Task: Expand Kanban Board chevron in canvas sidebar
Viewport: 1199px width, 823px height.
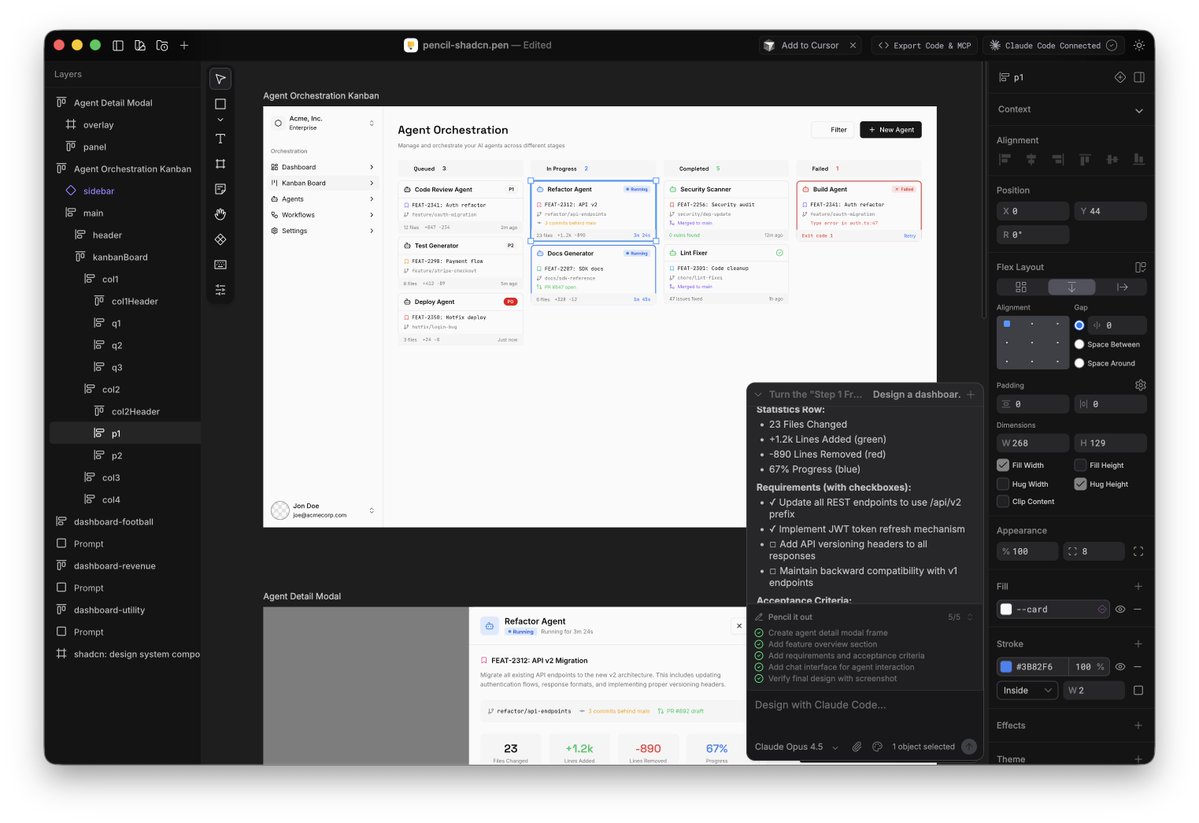Action: pyautogui.click(x=372, y=183)
